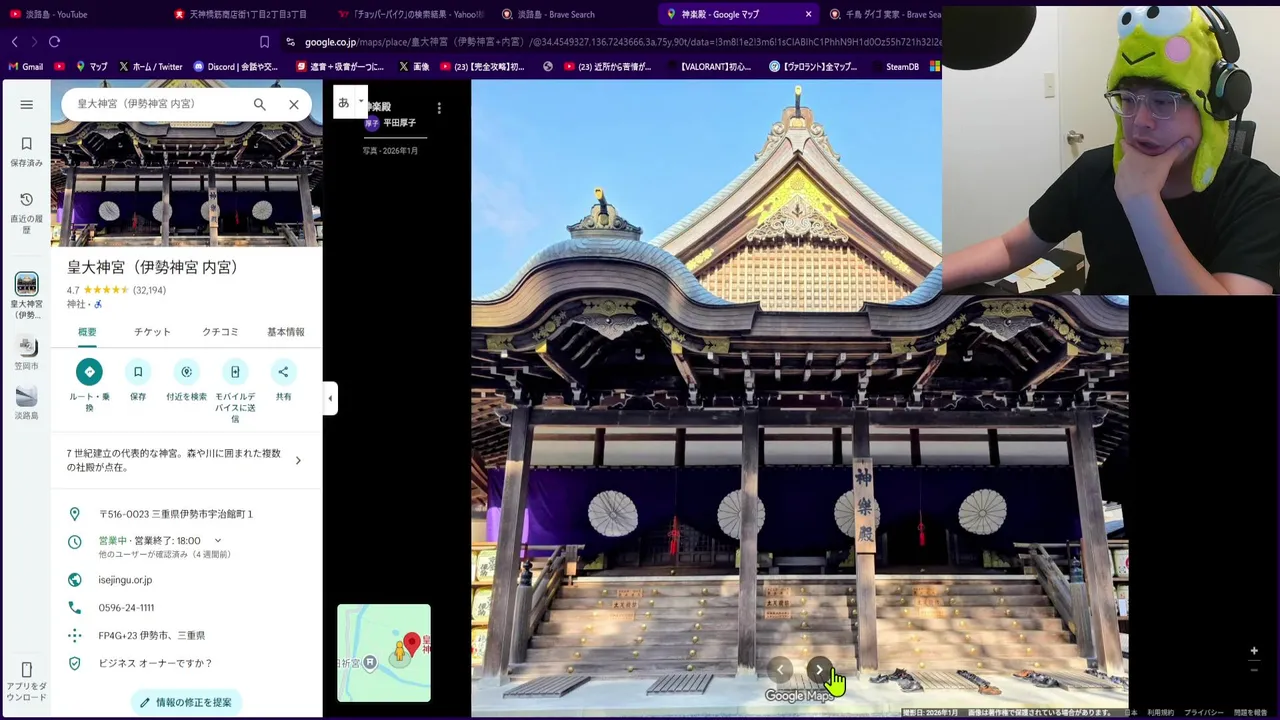Click 利用規約 terms link
The image size is (1280, 720).
tap(1161, 713)
